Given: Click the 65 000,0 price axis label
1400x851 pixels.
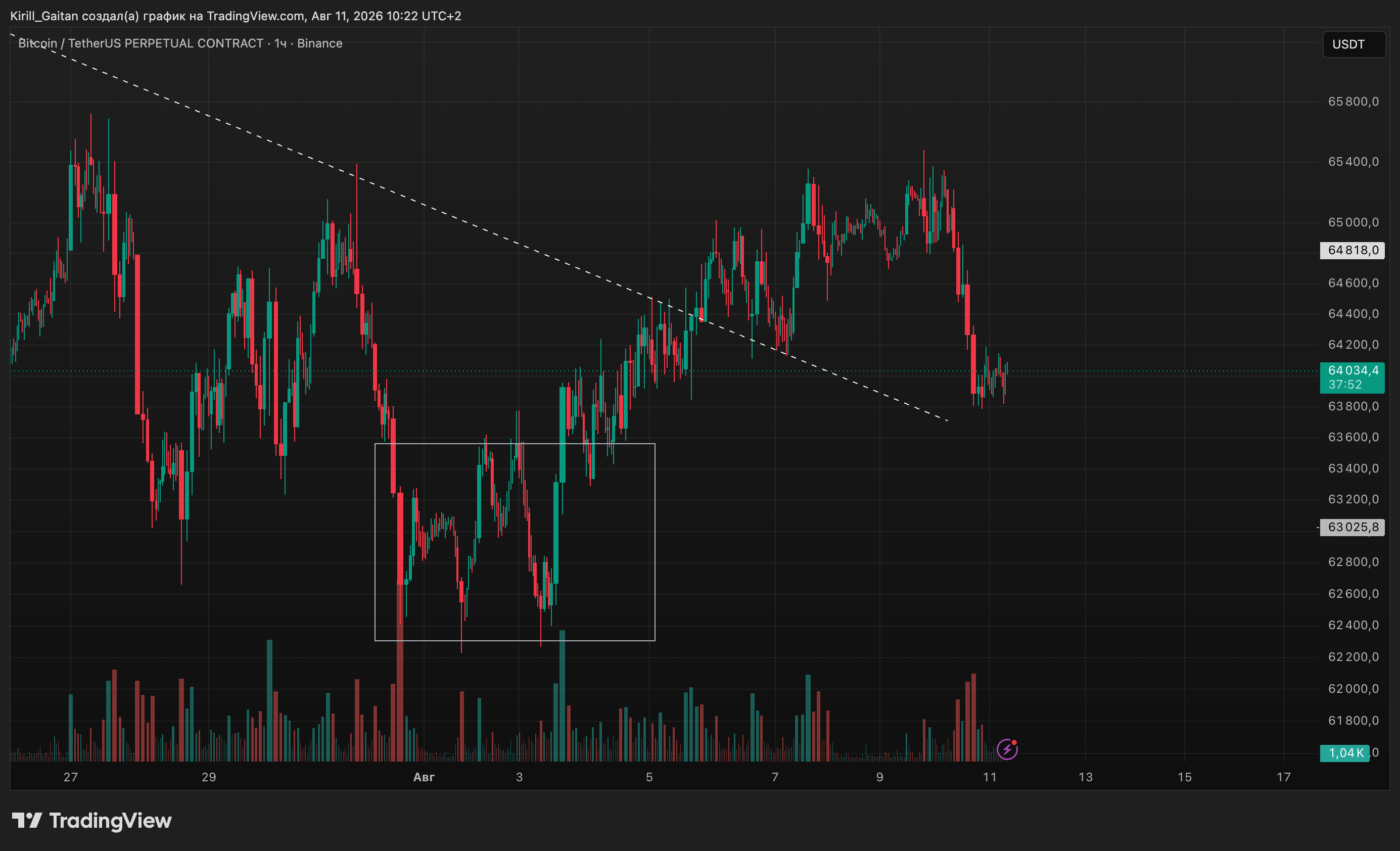Looking at the screenshot, I should coord(1353,222).
